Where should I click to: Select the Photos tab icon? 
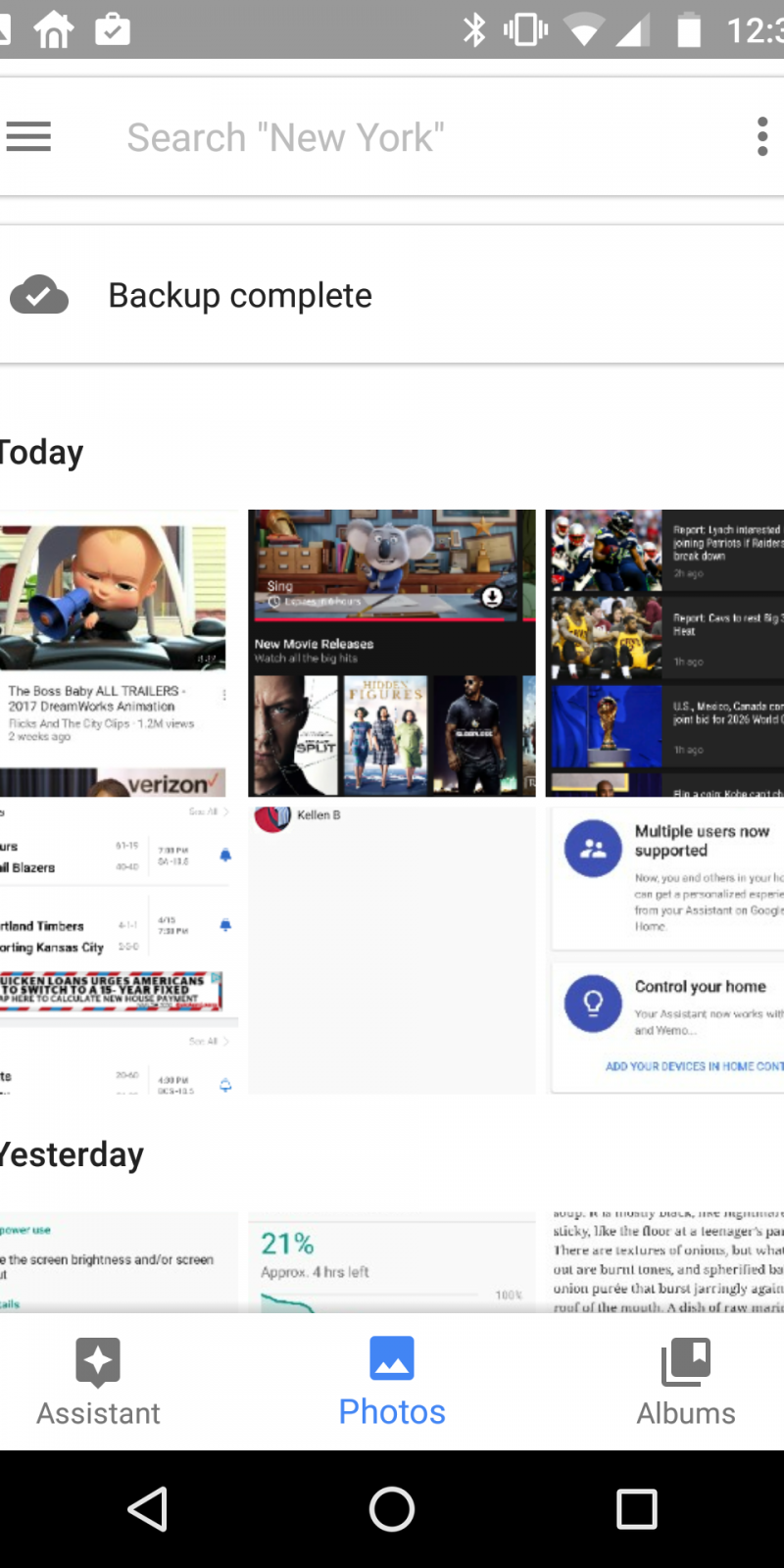tap(392, 1360)
